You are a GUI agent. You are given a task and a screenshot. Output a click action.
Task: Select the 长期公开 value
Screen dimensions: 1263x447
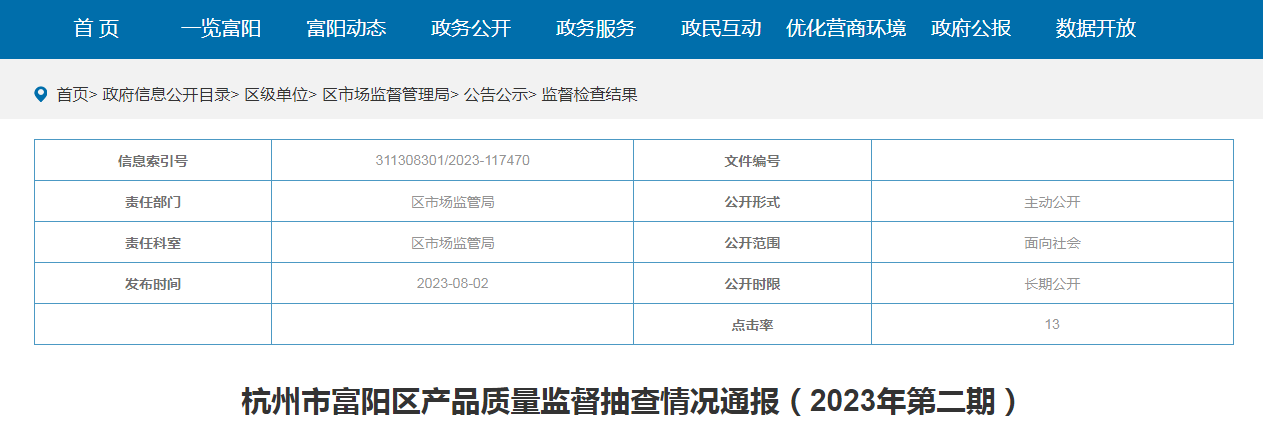coord(1052,283)
